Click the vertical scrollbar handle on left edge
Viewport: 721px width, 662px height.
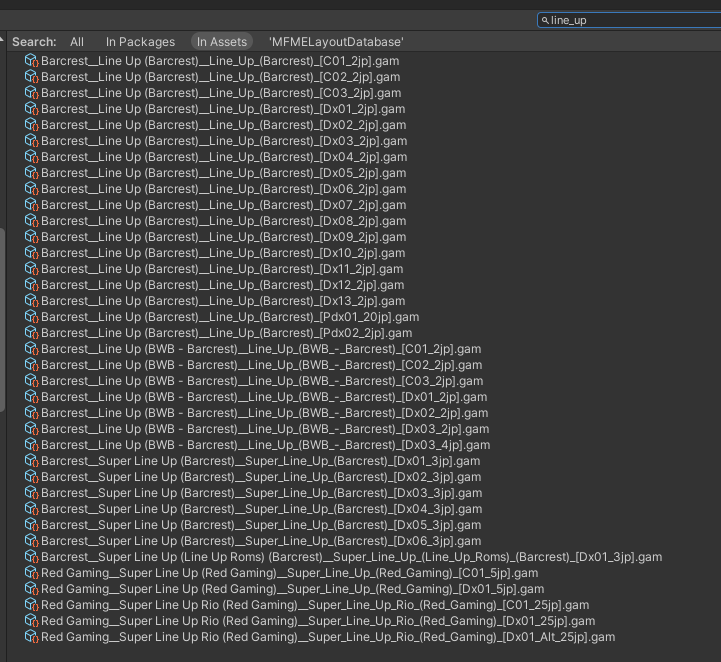tap(2, 320)
